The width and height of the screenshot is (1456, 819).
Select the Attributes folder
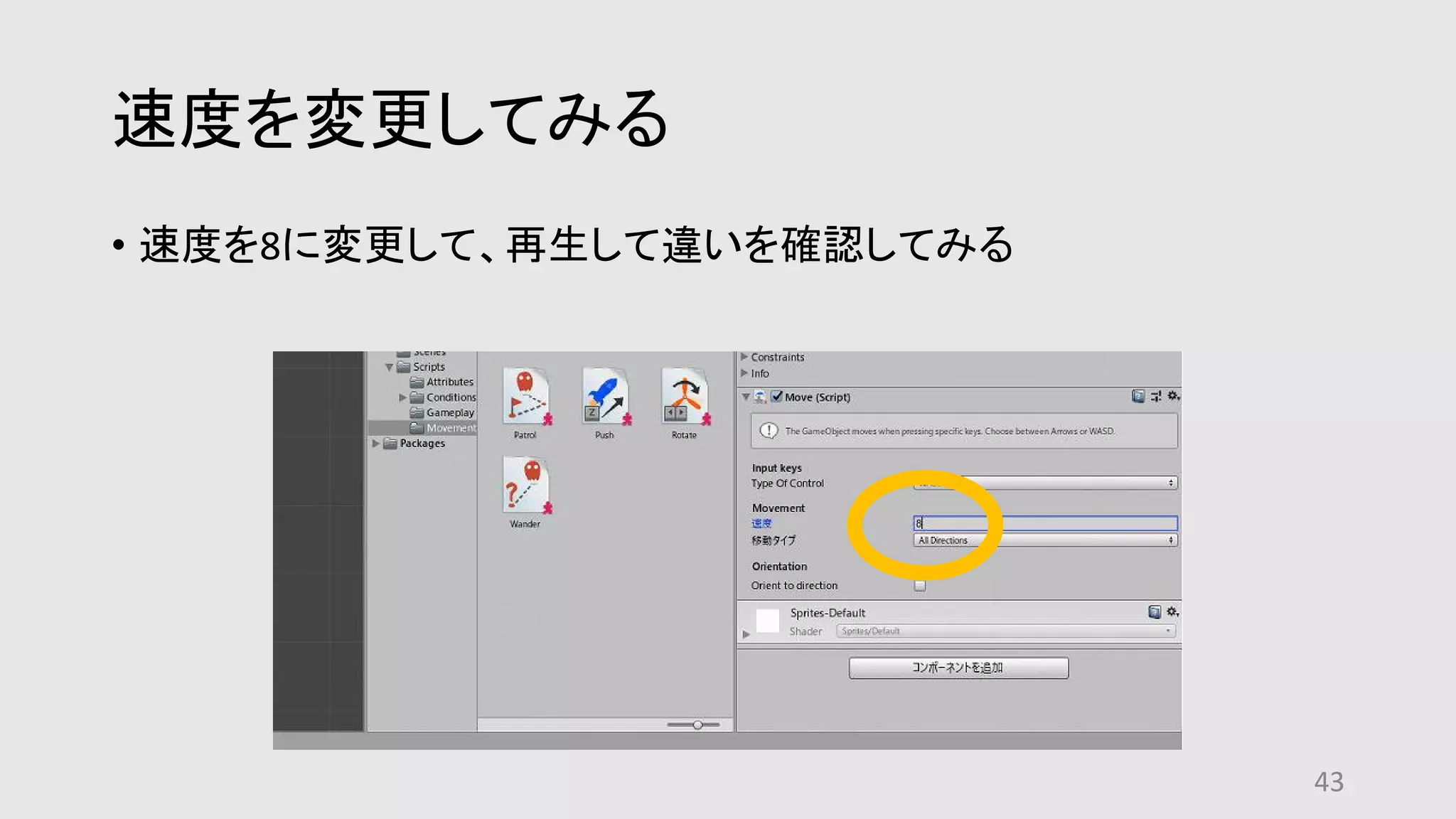[449, 382]
